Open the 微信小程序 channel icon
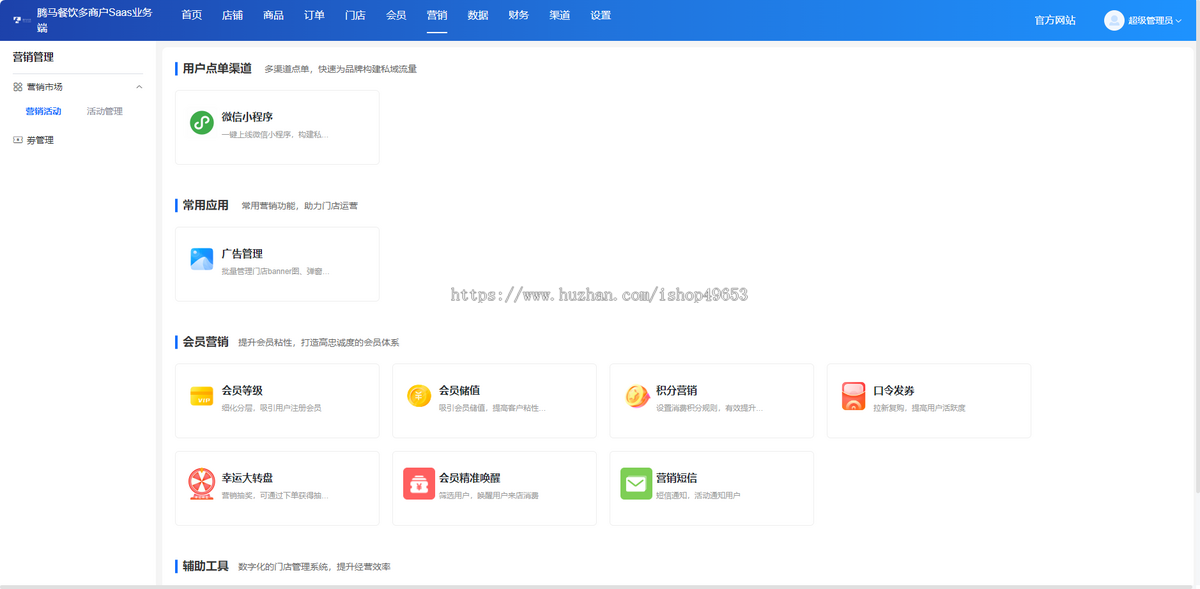 201,124
